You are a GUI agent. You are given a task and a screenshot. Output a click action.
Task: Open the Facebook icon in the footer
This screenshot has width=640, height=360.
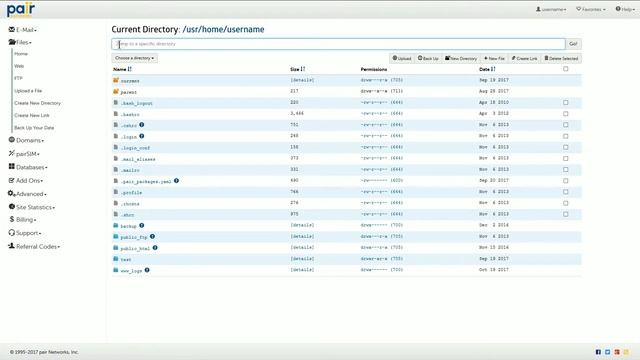[598, 352]
